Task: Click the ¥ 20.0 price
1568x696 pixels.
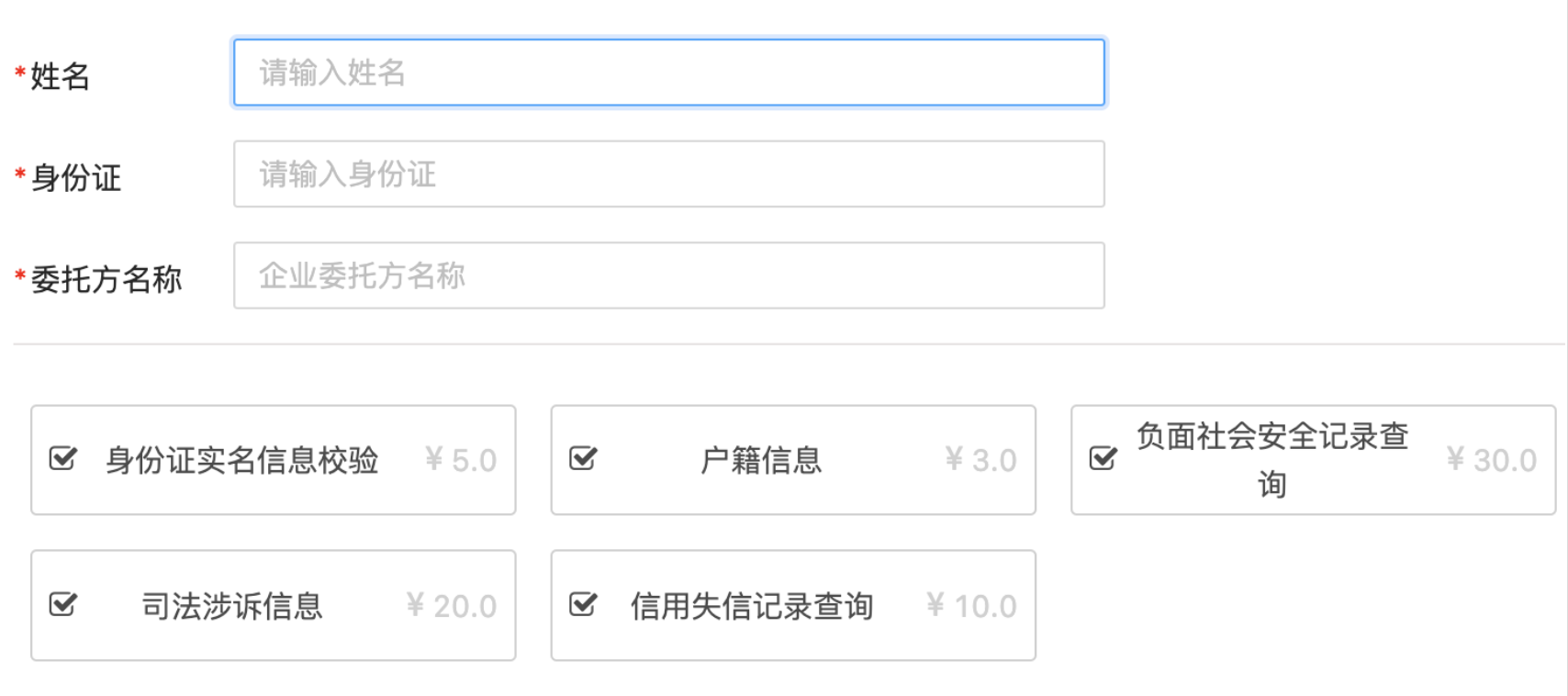Action: (452, 606)
